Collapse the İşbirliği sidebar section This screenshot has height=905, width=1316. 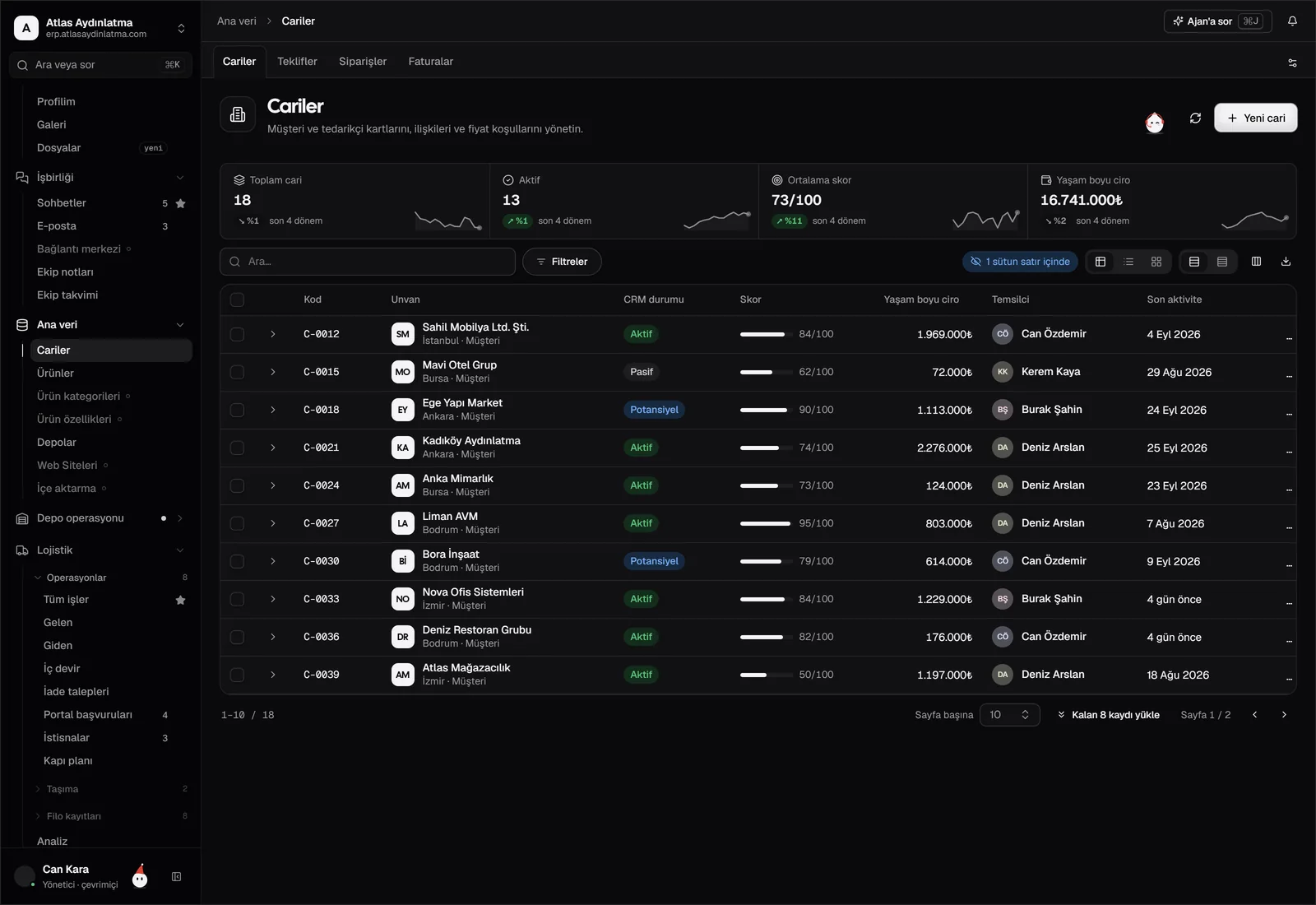tap(180, 178)
